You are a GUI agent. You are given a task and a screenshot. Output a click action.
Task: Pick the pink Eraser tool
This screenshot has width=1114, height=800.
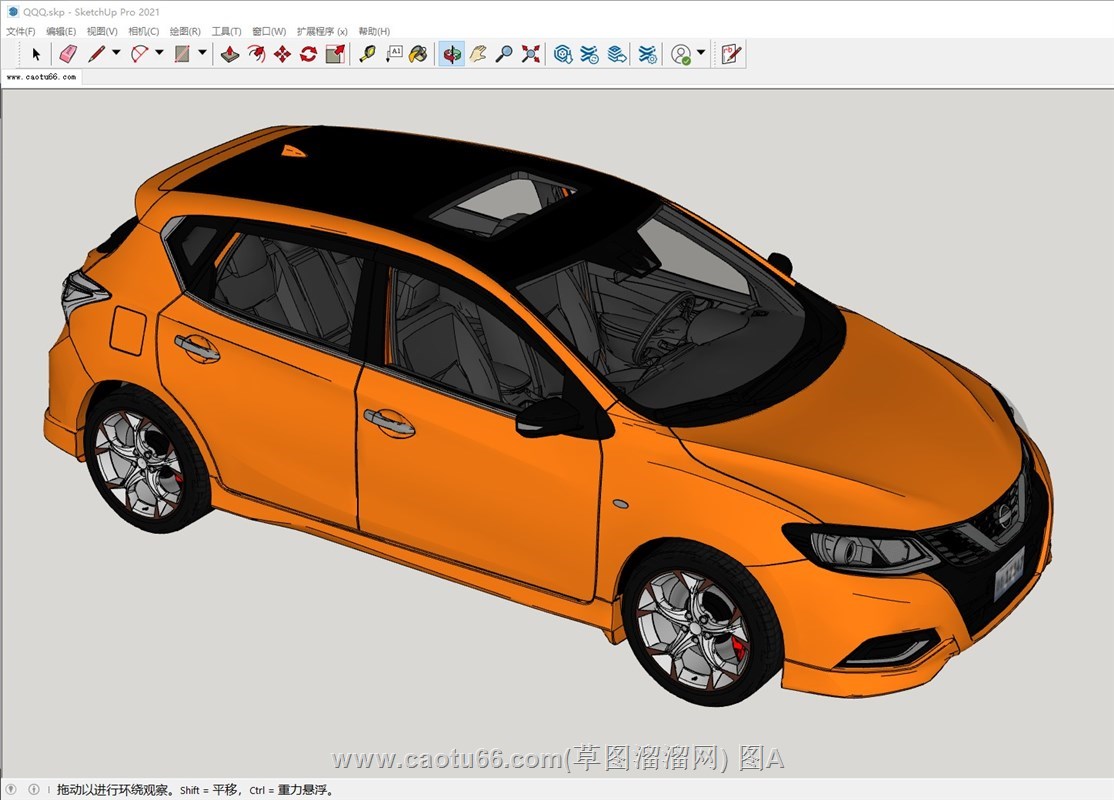click(67, 54)
